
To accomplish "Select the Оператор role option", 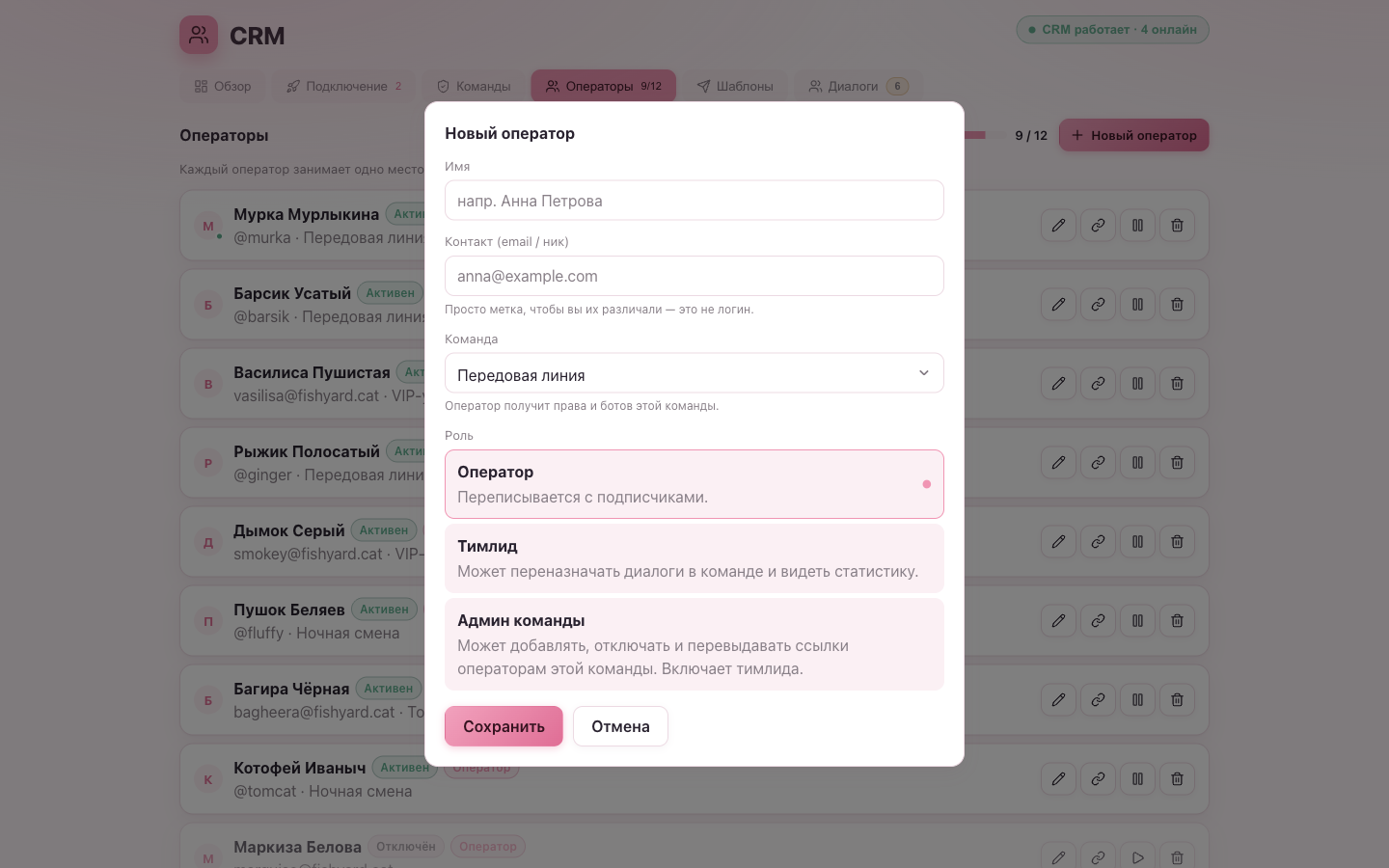I will pyautogui.click(x=694, y=484).
